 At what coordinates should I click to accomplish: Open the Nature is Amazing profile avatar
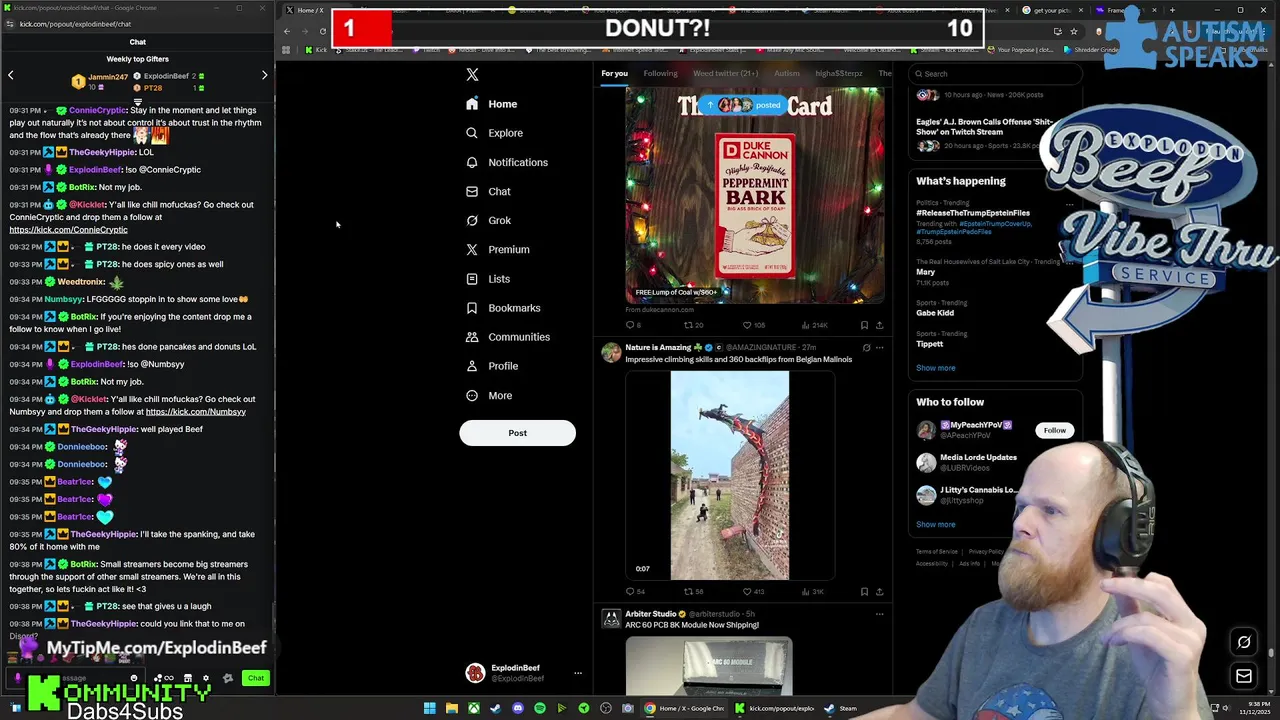coord(610,352)
